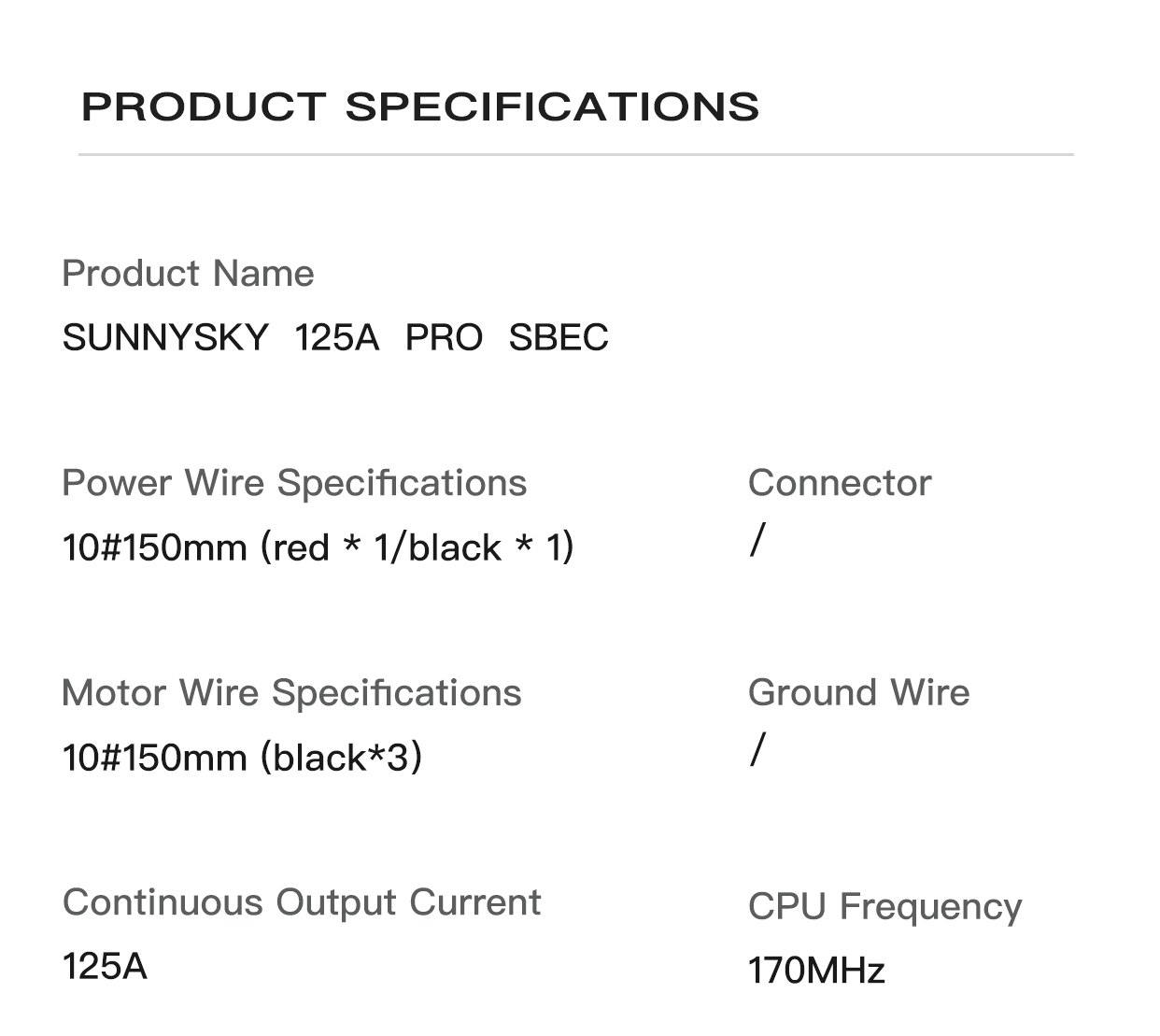
Task: Select the CPU Frequency label
Action: pos(884,906)
